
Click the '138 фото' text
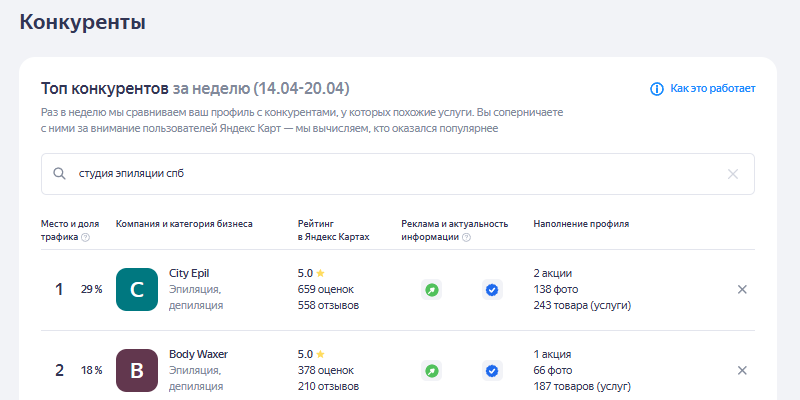(556, 289)
